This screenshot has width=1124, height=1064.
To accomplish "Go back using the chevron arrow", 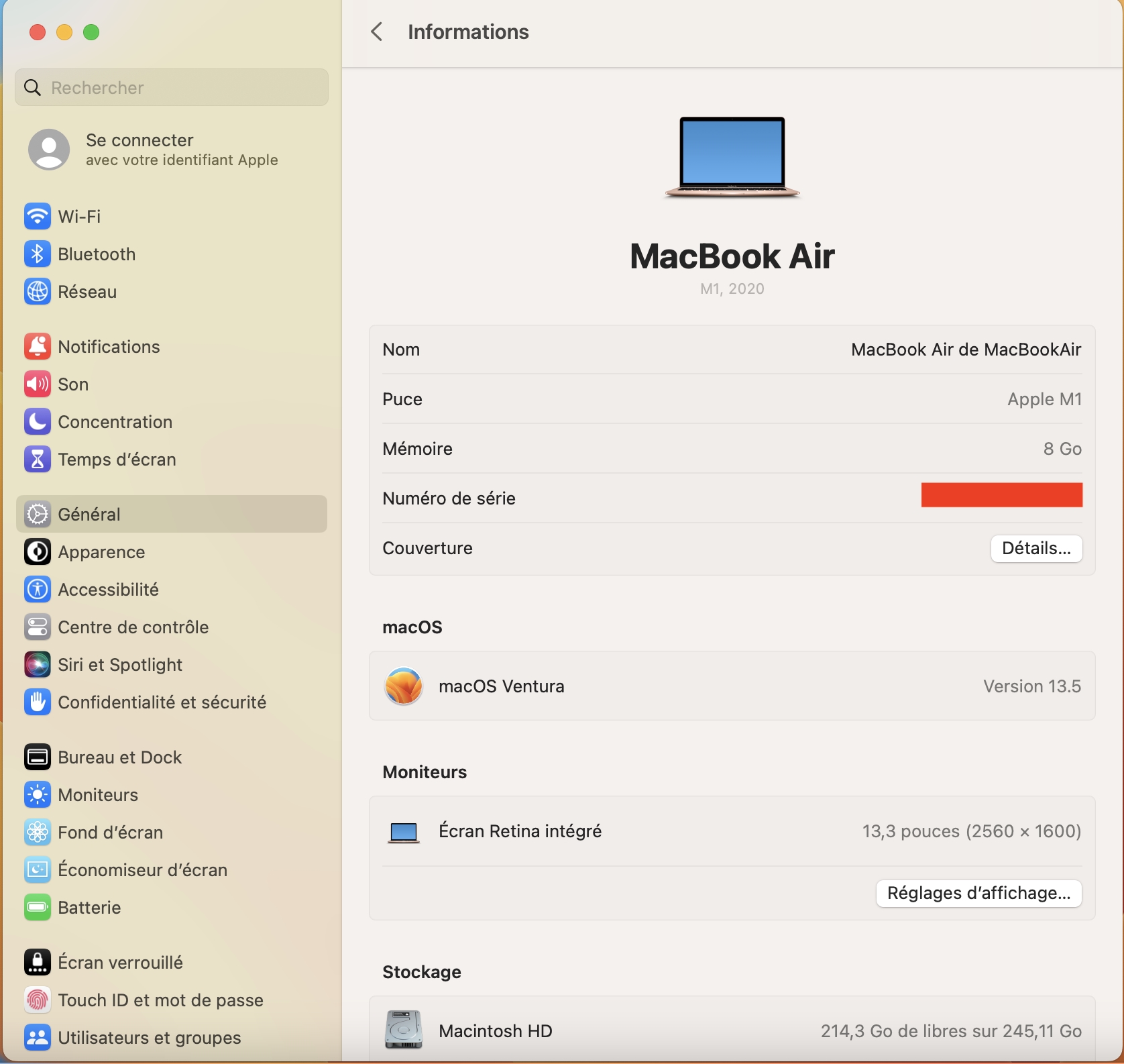I will [x=377, y=32].
